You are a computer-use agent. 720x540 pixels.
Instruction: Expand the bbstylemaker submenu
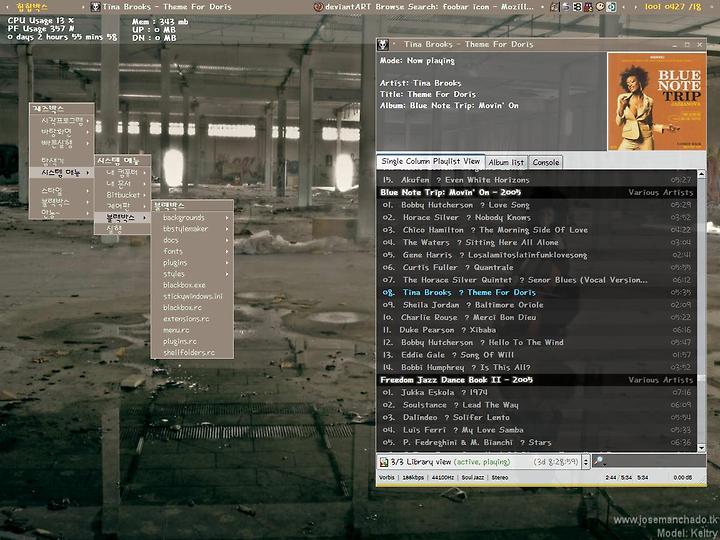point(192,229)
